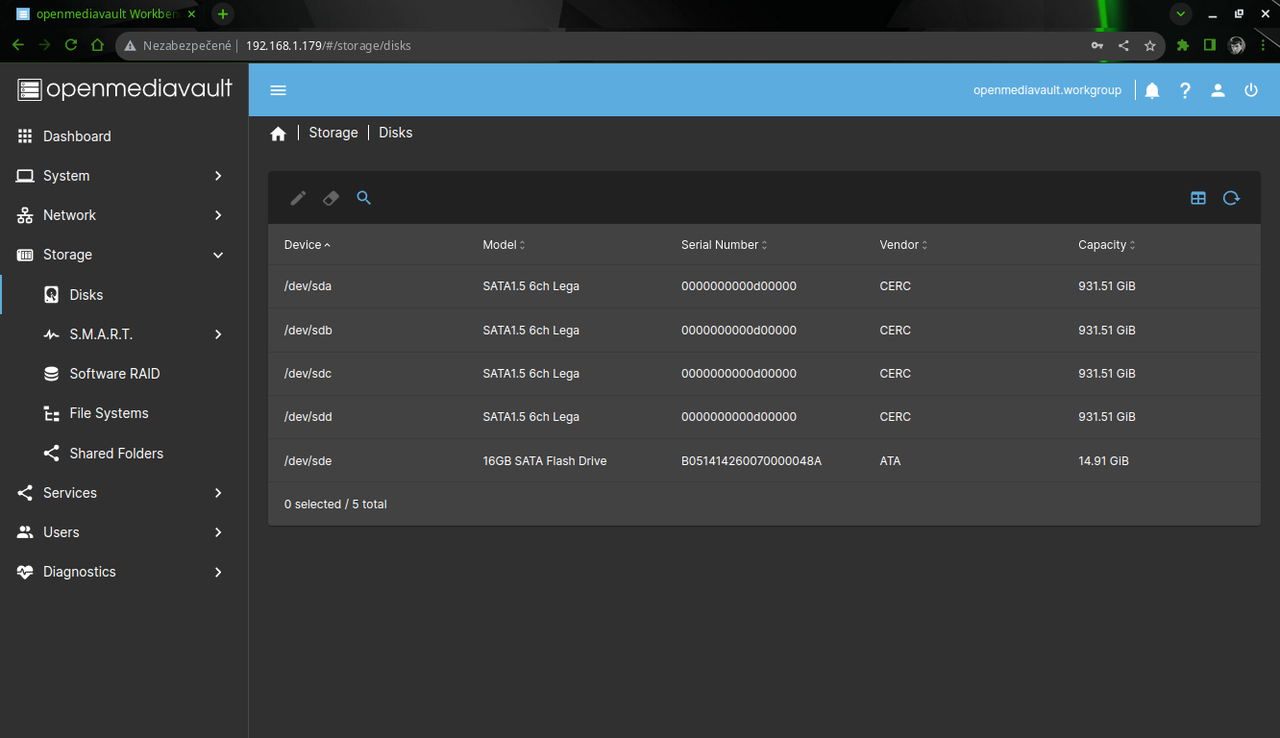Click the 0 selected / 5 total text
Viewport: 1280px width, 738px height.
[x=335, y=504]
